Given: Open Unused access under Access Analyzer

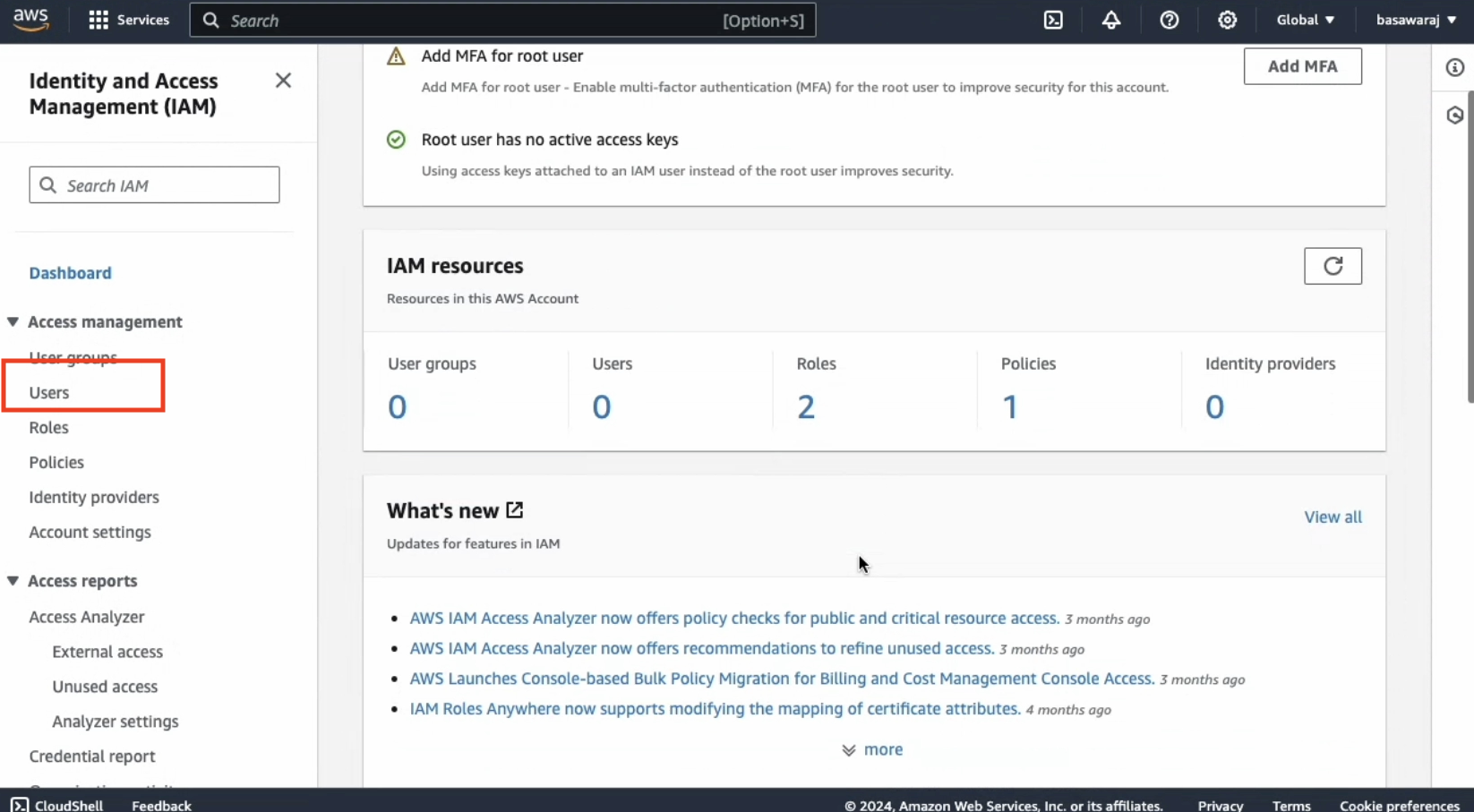Looking at the screenshot, I should point(105,687).
